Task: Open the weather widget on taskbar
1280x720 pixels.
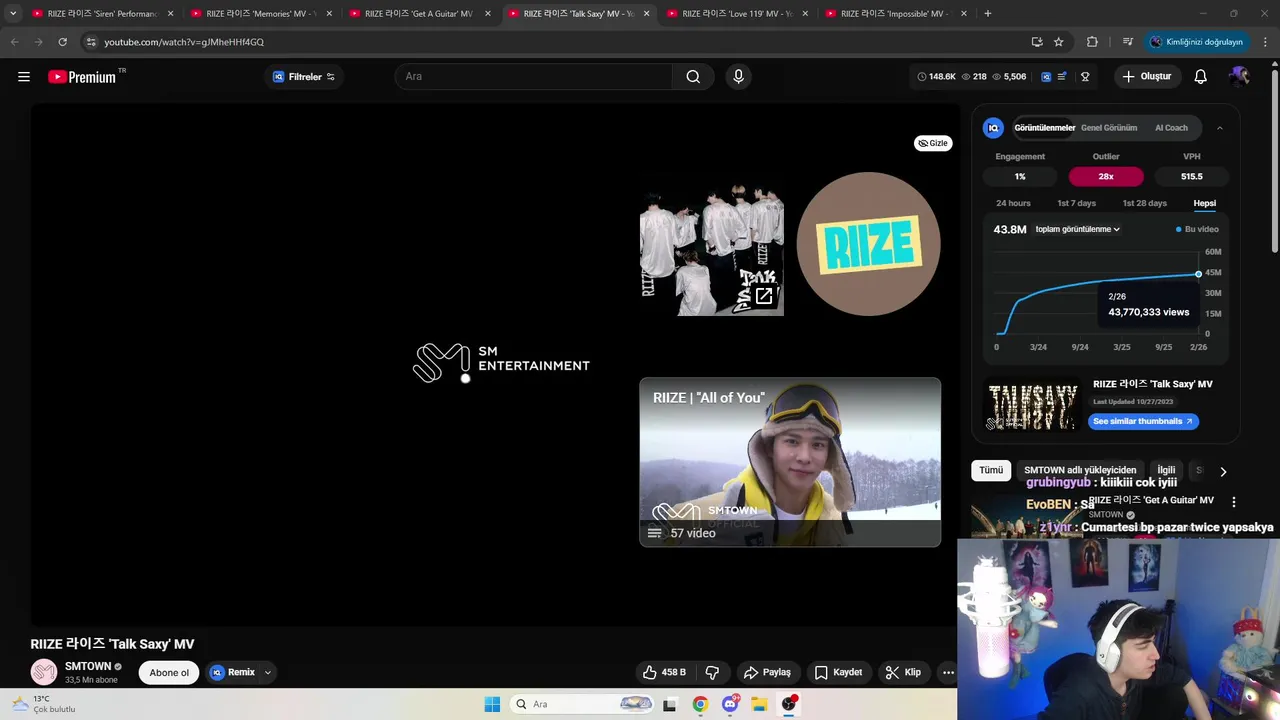Action: coord(43,704)
